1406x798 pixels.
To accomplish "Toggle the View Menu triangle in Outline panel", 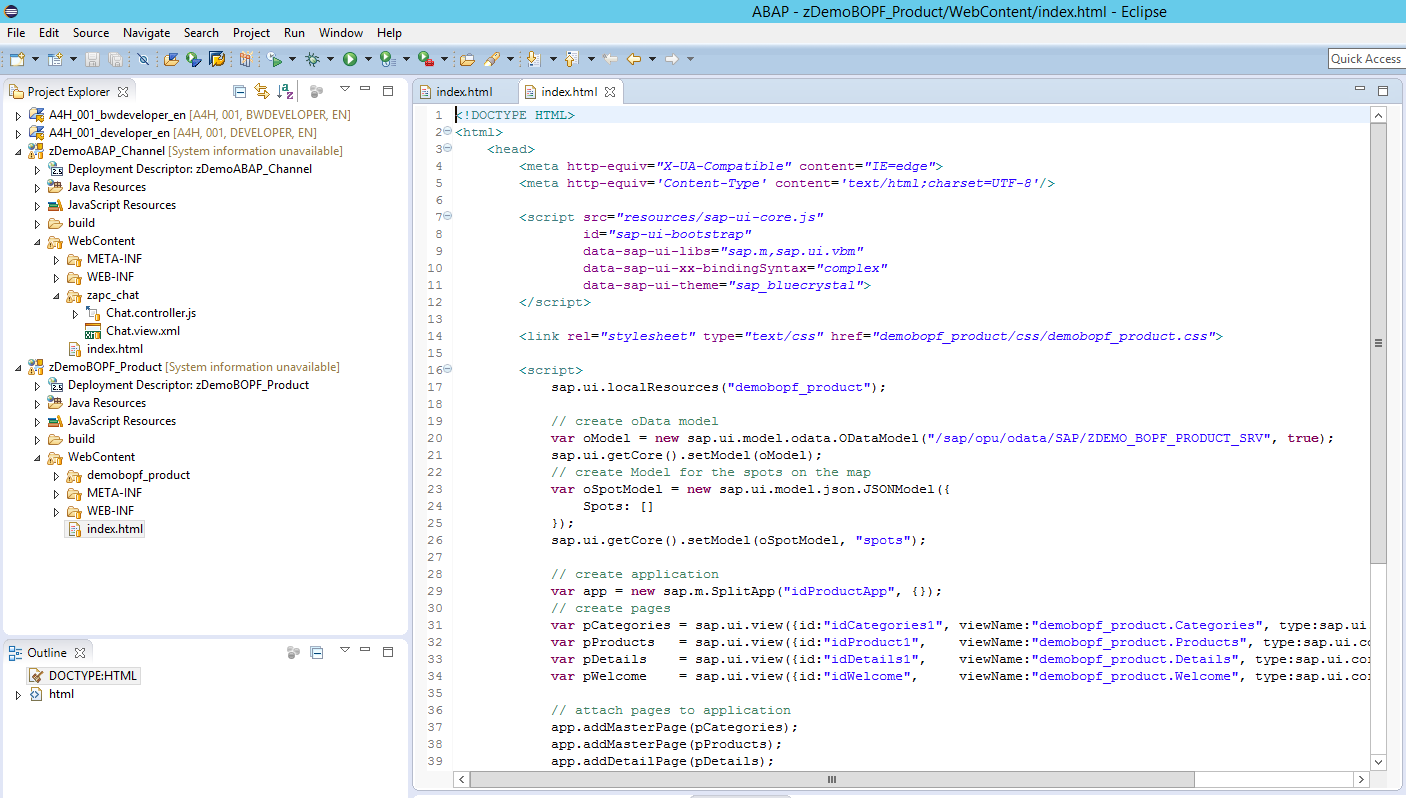I will pyautogui.click(x=343, y=652).
